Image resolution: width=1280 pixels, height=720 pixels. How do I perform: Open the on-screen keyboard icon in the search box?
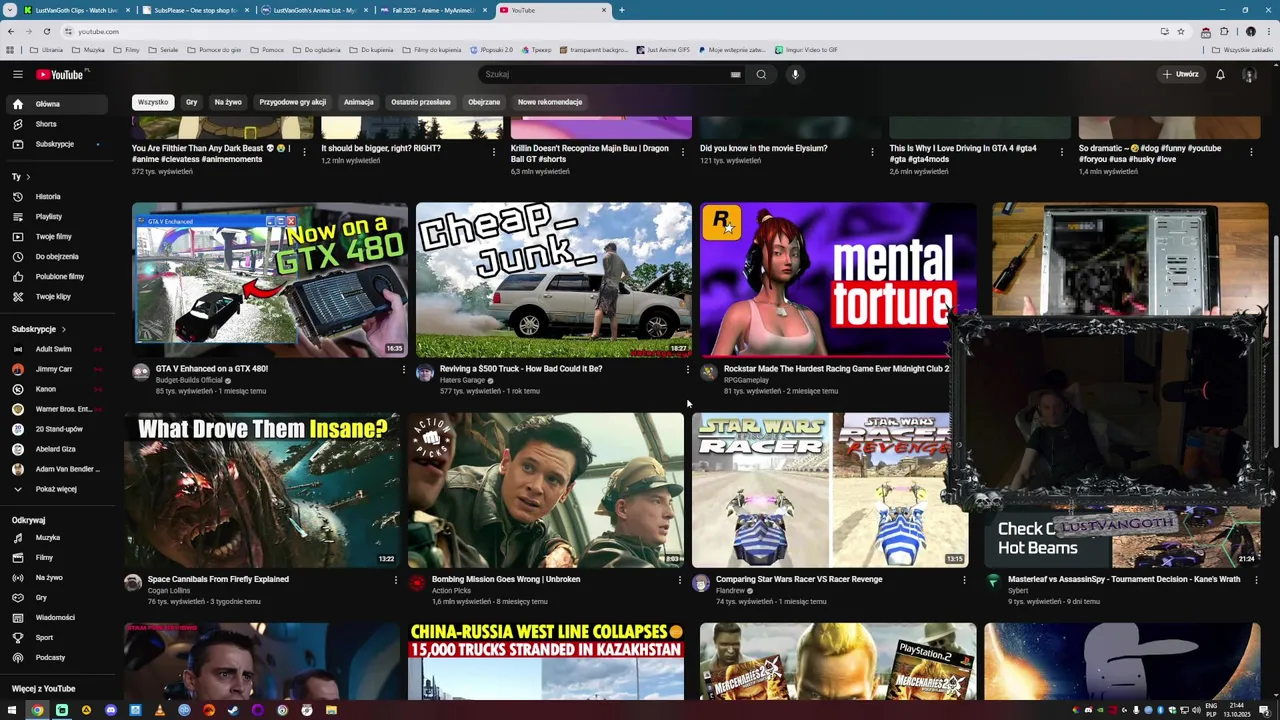735,74
